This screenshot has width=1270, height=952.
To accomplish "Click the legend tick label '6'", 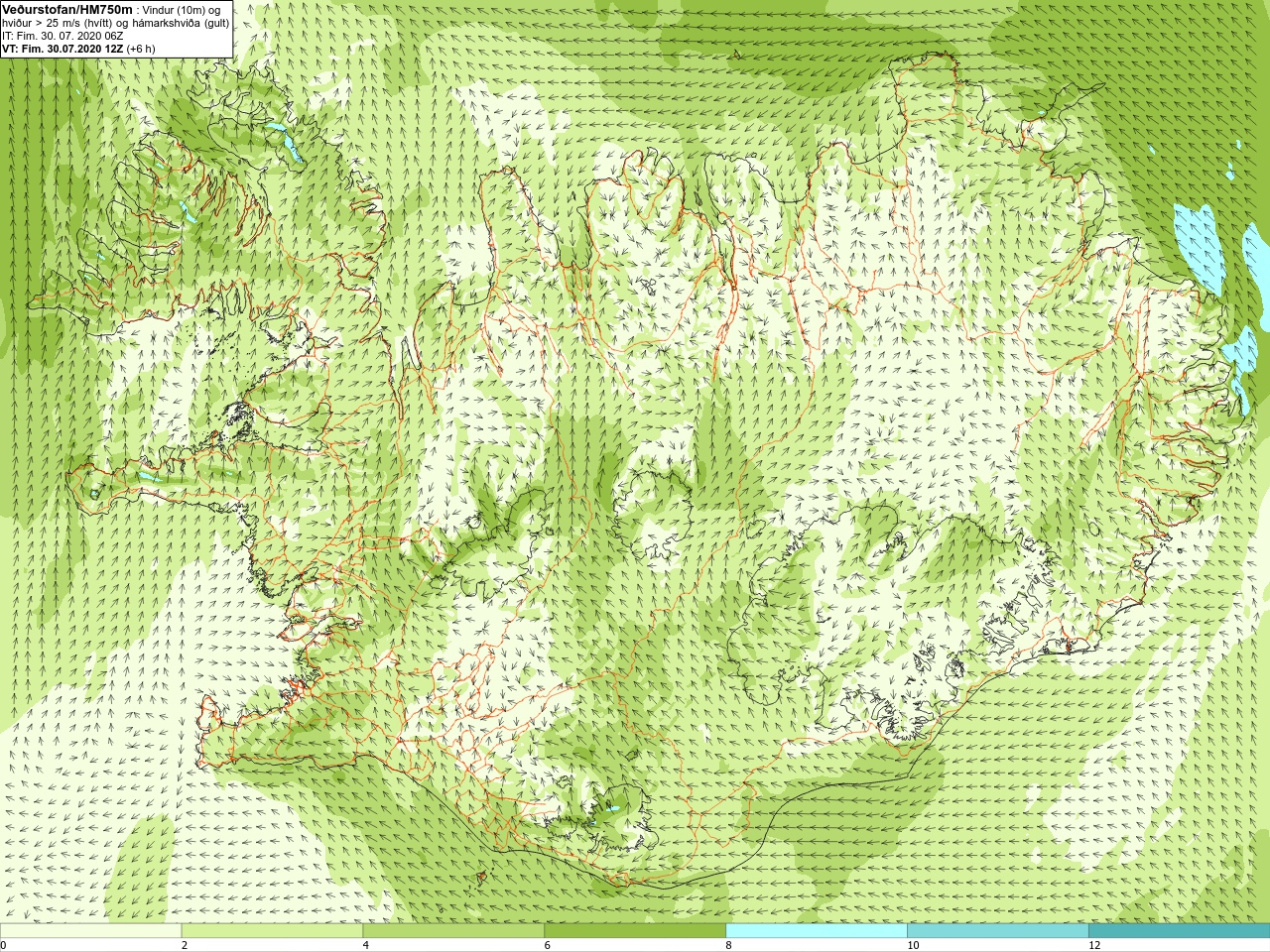I will (x=548, y=945).
